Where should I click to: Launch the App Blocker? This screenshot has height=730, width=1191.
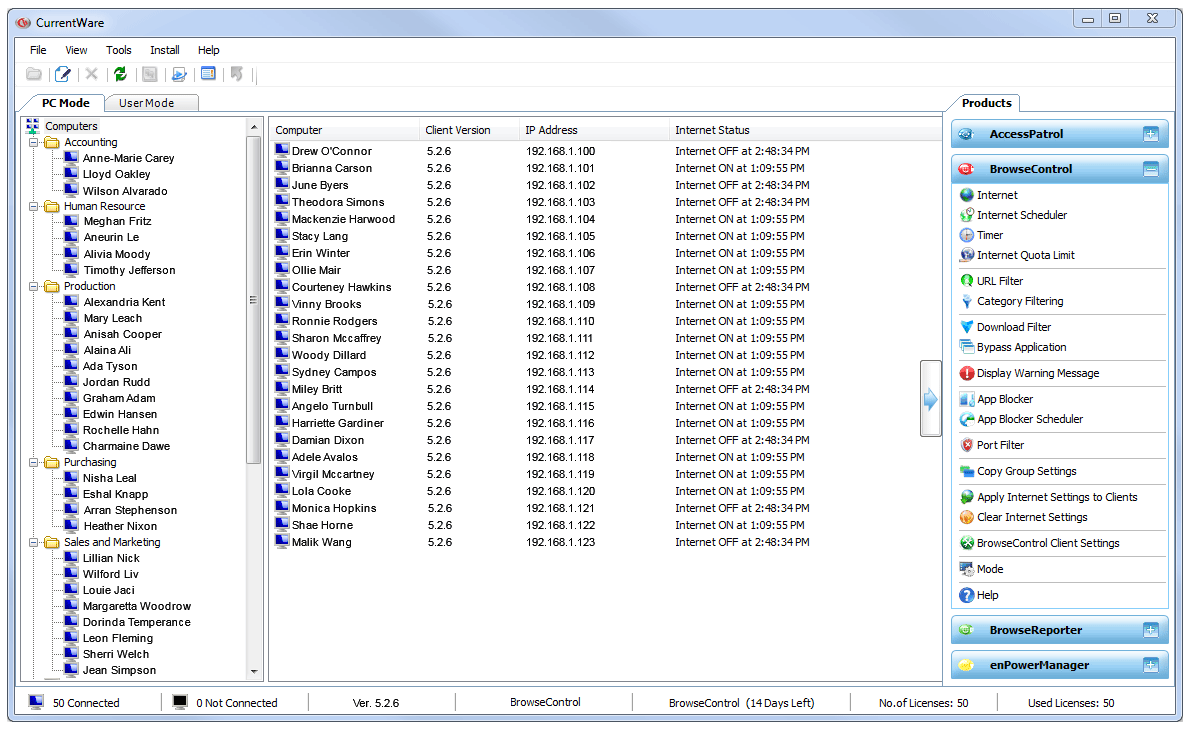tap(1003, 399)
